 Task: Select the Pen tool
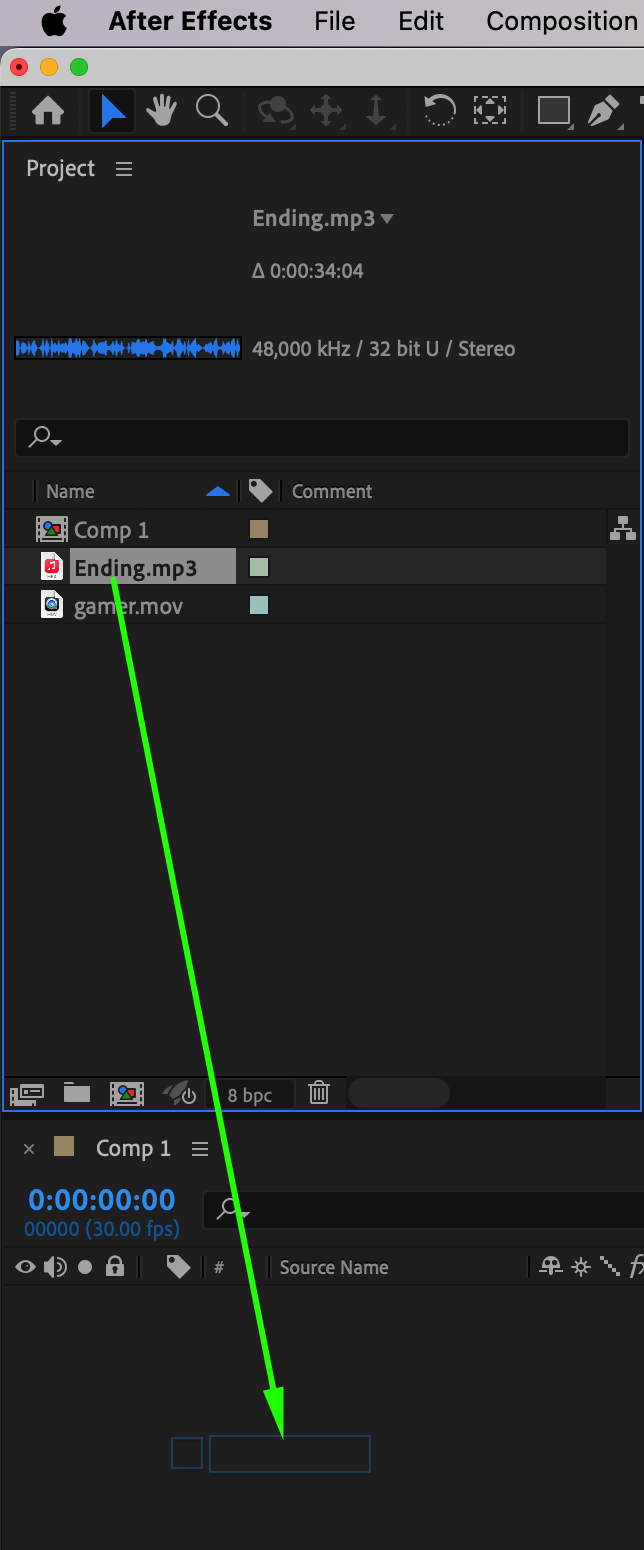click(x=604, y=110)
